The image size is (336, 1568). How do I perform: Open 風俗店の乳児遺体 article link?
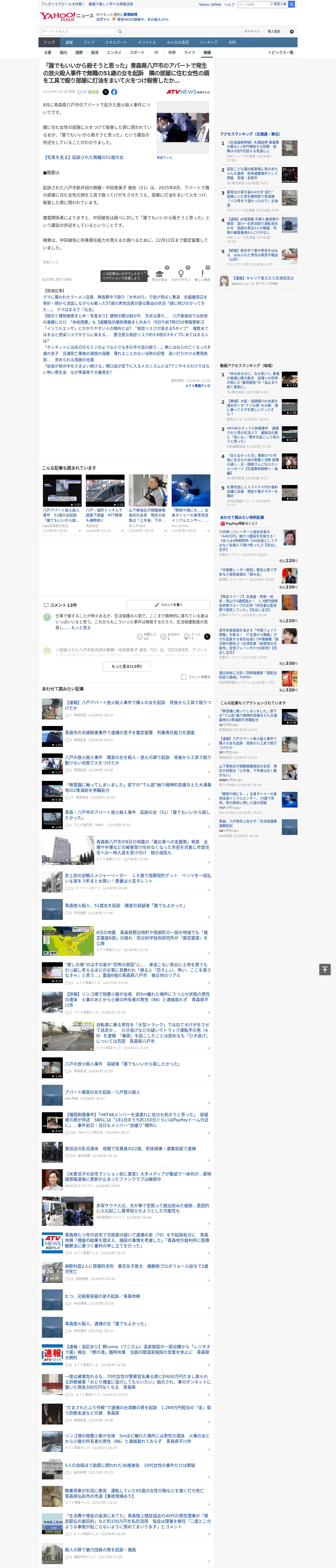131,1149
